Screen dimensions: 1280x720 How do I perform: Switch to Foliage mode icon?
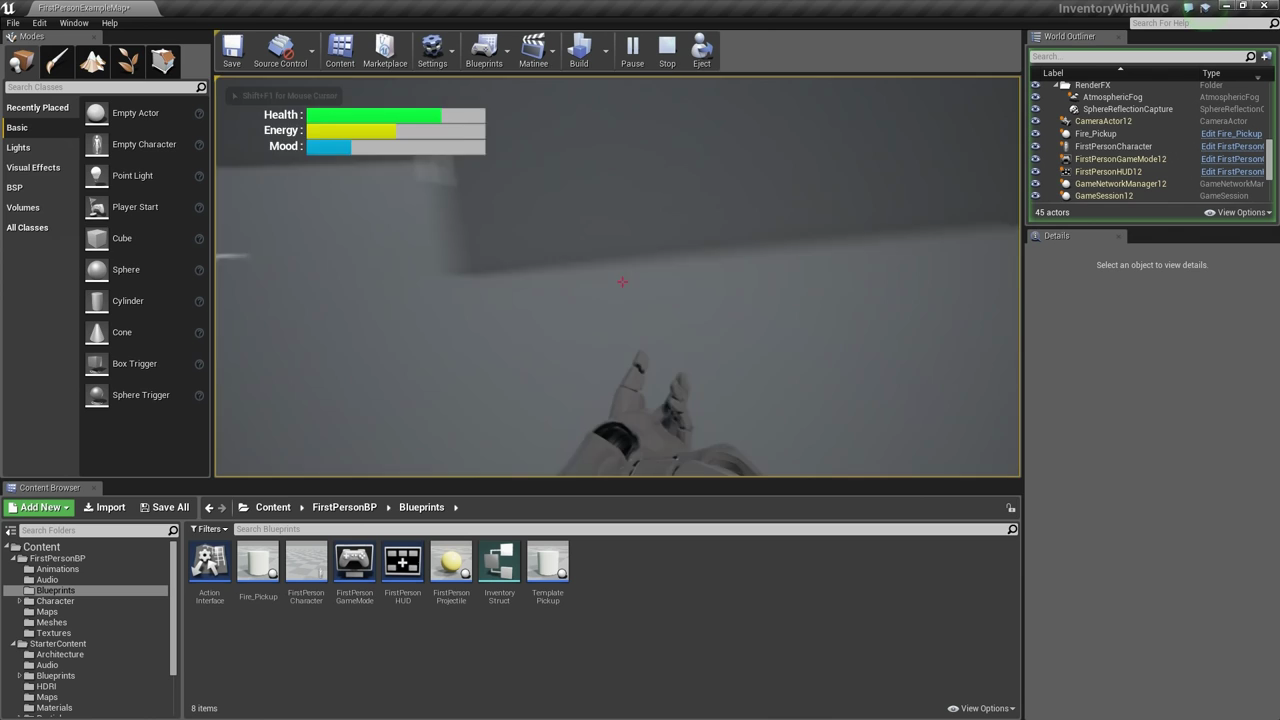pyautogui.click(x=128, y=62)
